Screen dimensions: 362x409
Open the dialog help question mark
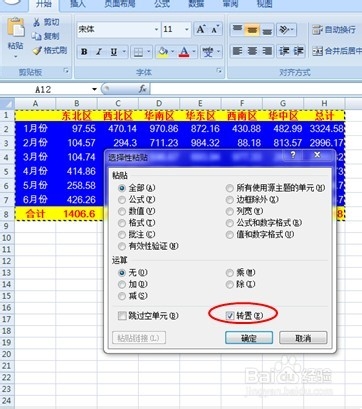click(293, 155)
